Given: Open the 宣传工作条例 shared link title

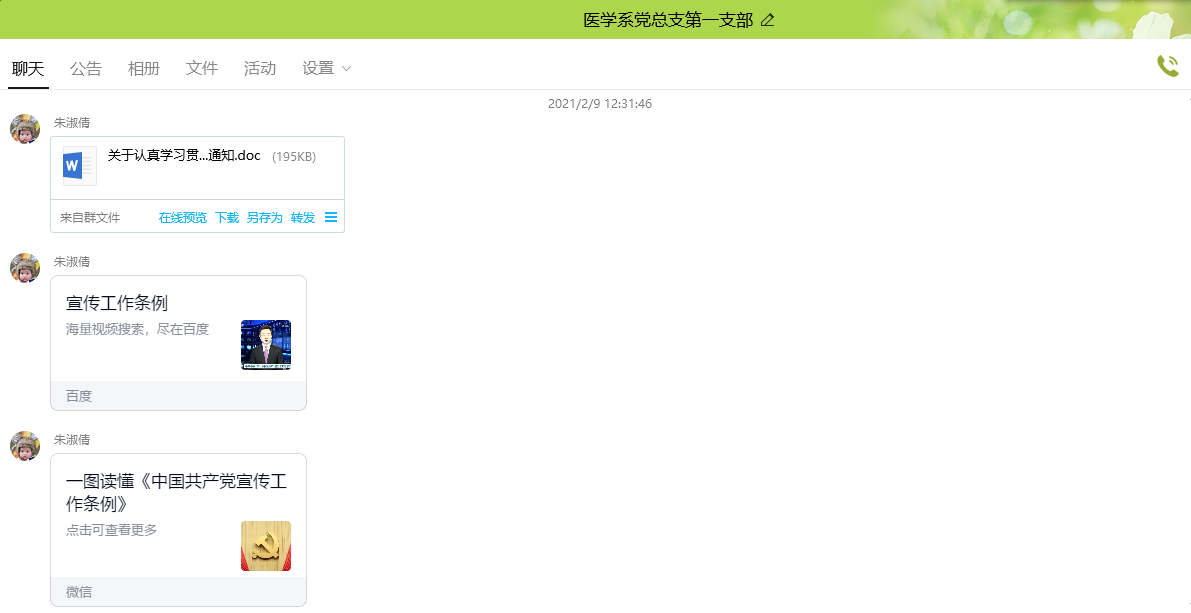Looking at the screenshot, I should [x=117, y=303].
